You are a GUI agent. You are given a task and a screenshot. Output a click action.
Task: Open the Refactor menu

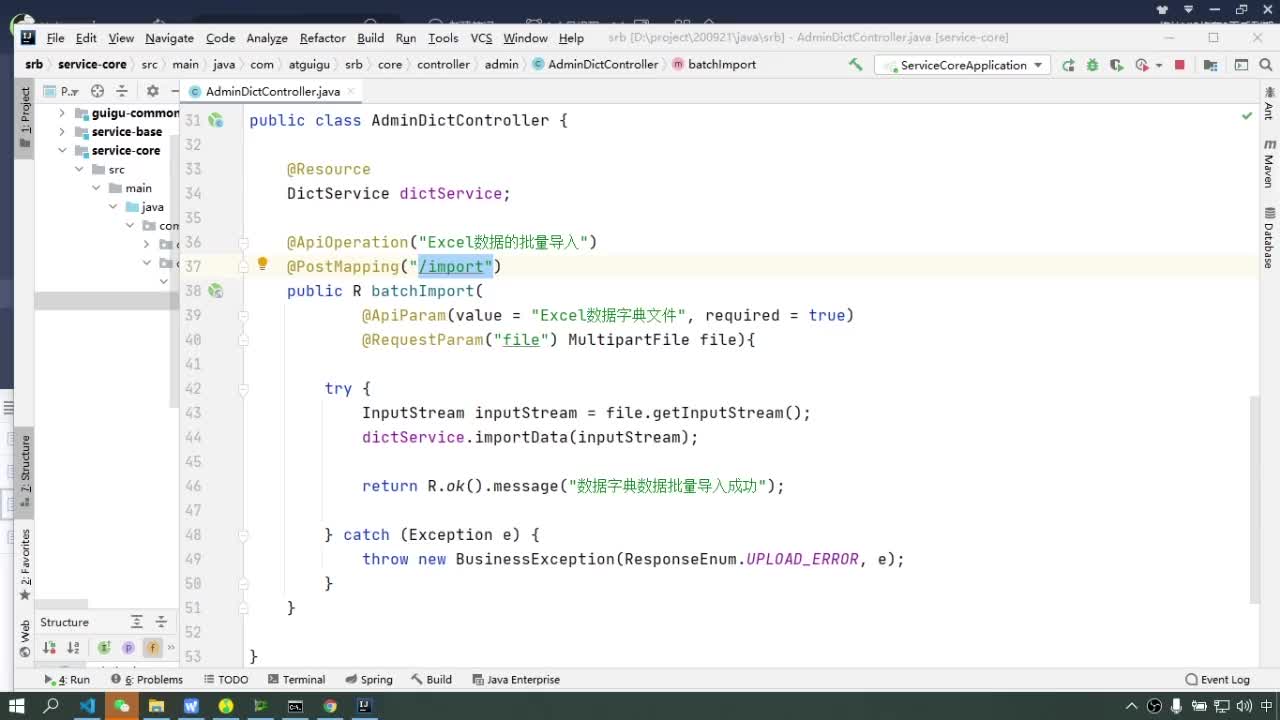tap(322, 38)
